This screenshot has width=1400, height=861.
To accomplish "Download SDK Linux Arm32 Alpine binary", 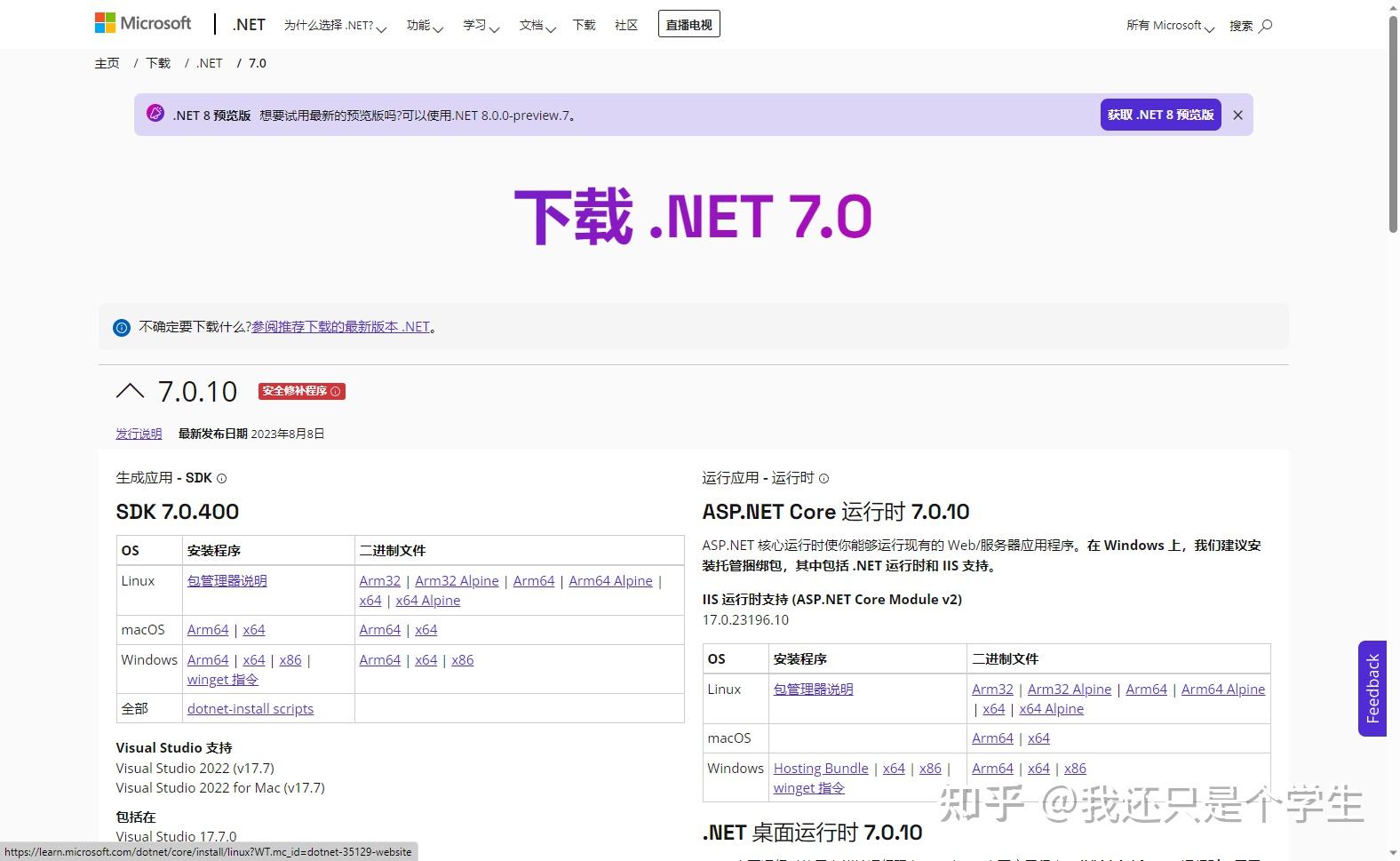I will [457, 581].
